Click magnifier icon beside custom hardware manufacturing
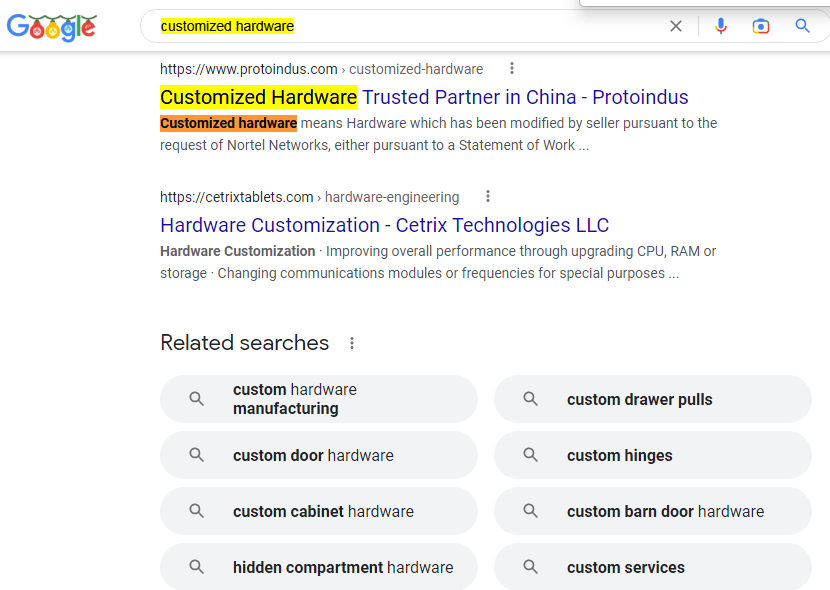The image size is (830, 590). click(196, 398)
